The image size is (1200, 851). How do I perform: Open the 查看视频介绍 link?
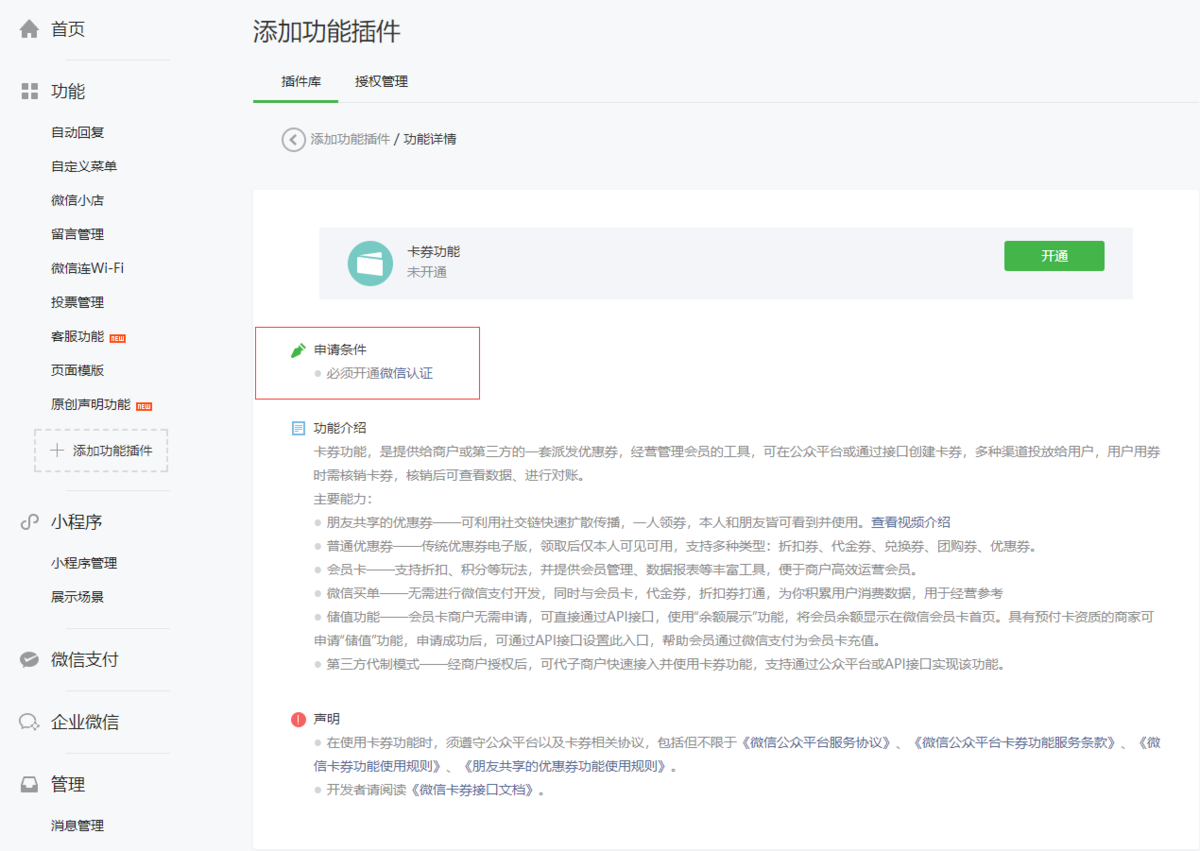click(x=911, y=522)
